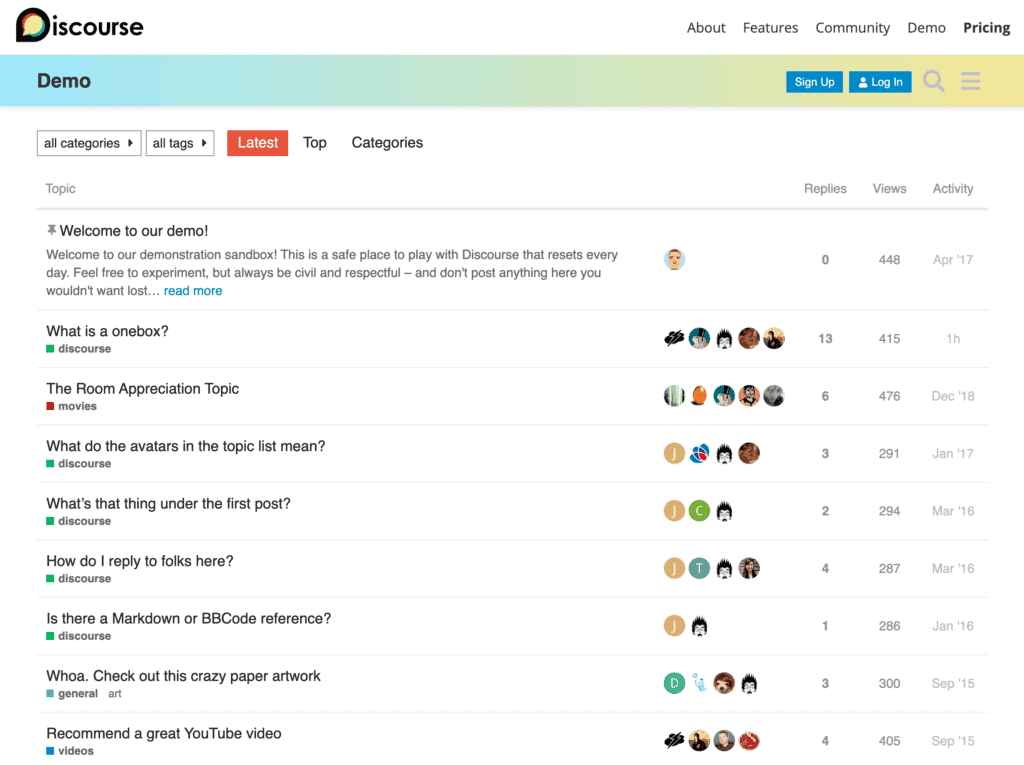Click the Sign Up button

[x=814, y=82]
